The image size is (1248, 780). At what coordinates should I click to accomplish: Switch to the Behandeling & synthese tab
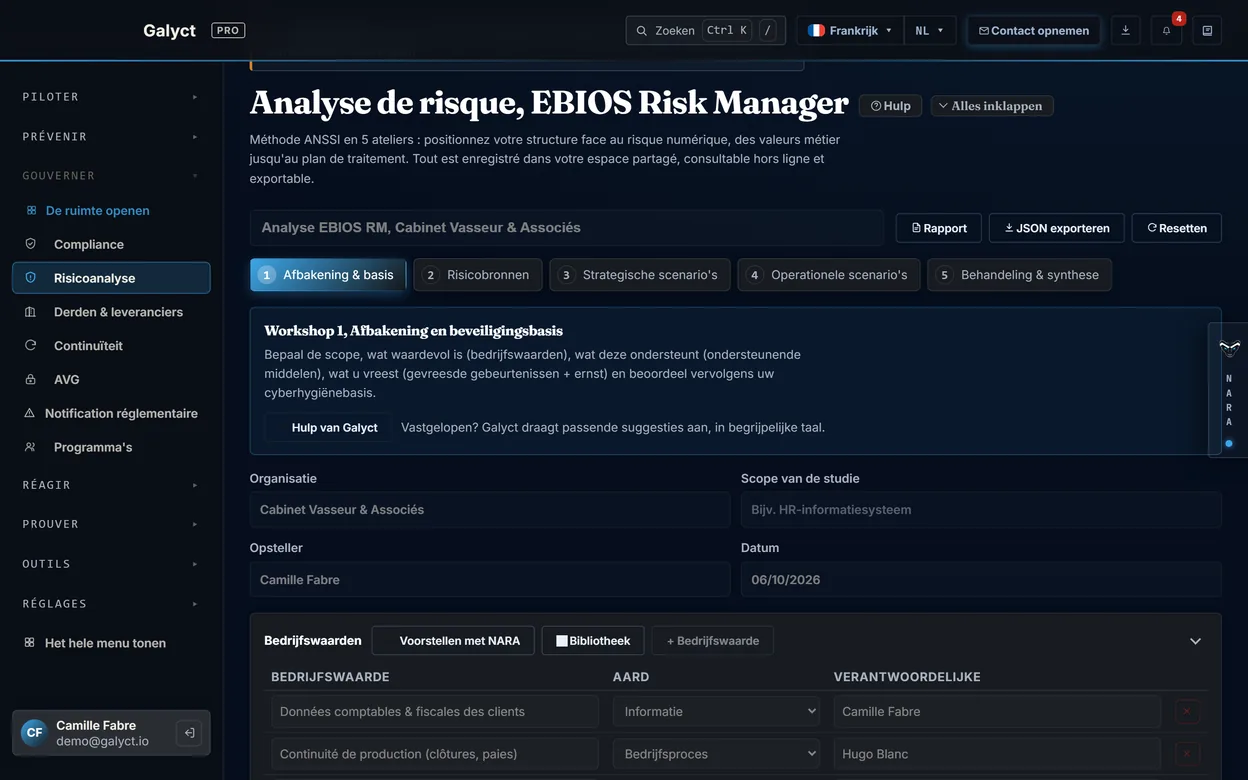point(1019,275)
